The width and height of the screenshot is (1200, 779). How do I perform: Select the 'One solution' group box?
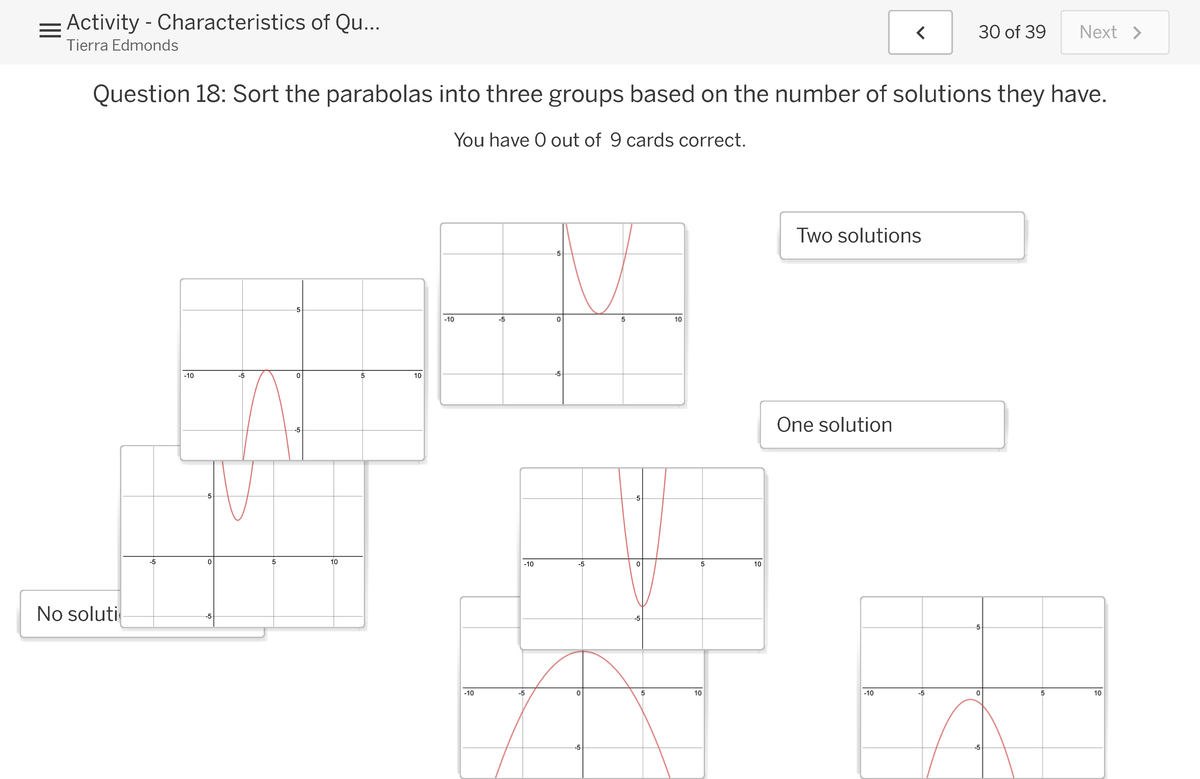[881, 424]
